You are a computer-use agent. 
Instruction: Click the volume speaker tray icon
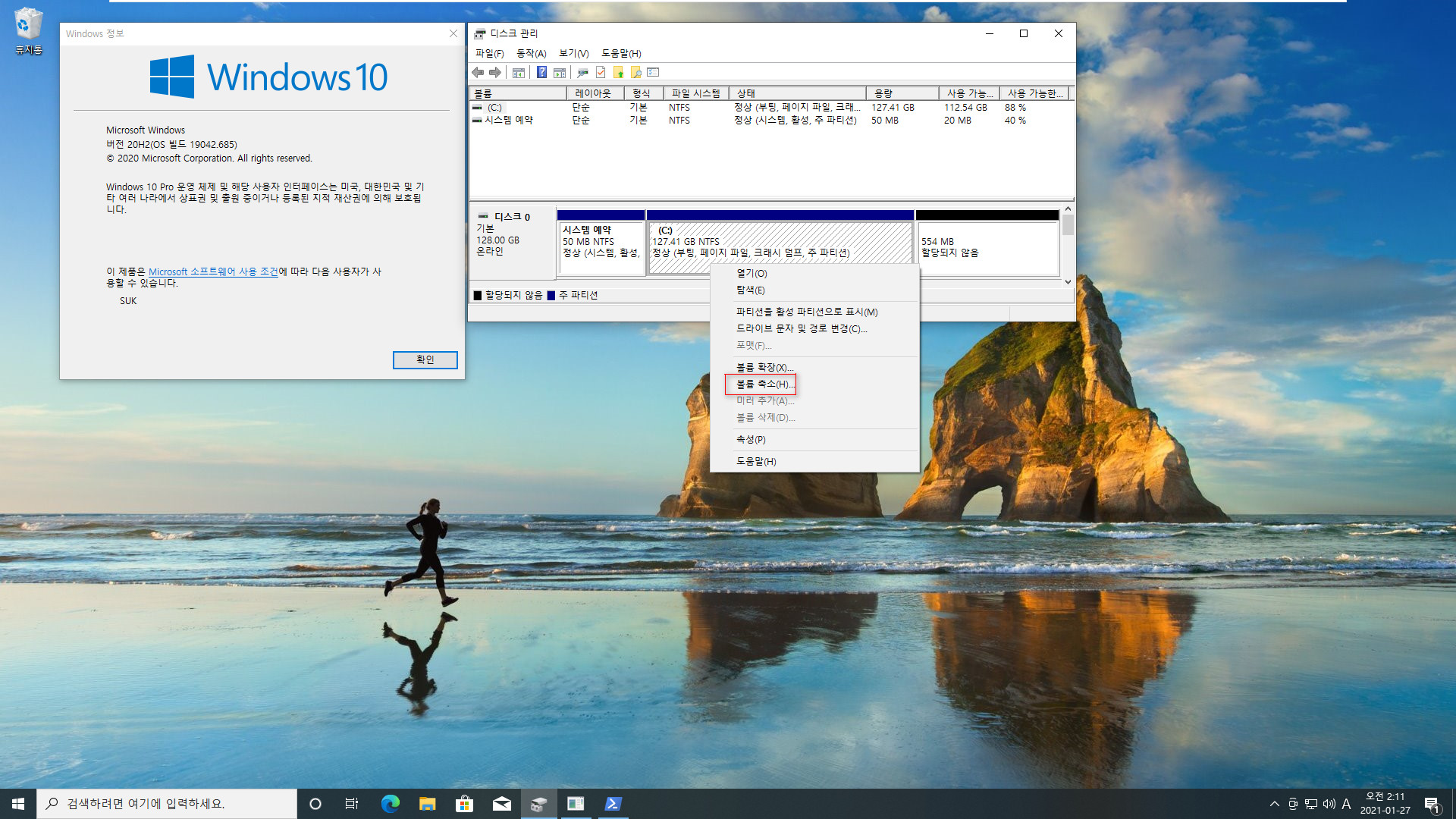coord(1329,804)
